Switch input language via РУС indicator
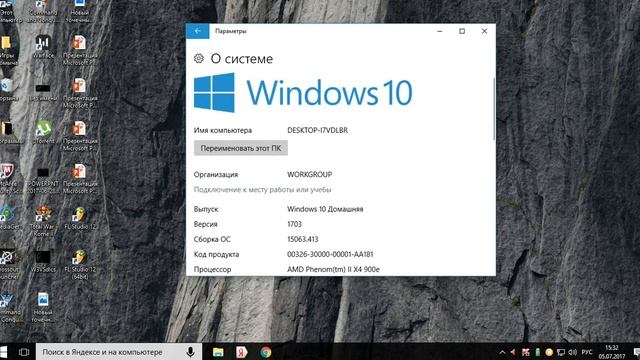The image size is (640, 360). click(587, 352)
